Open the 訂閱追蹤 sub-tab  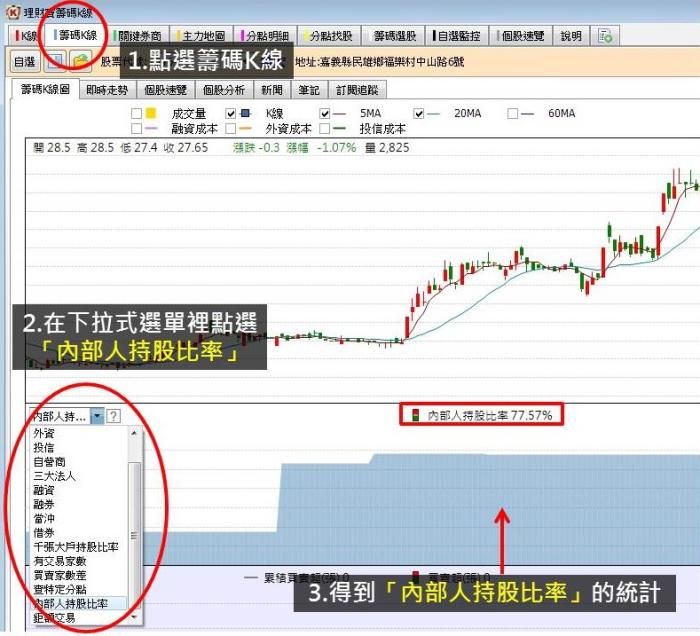coord(357,90)
